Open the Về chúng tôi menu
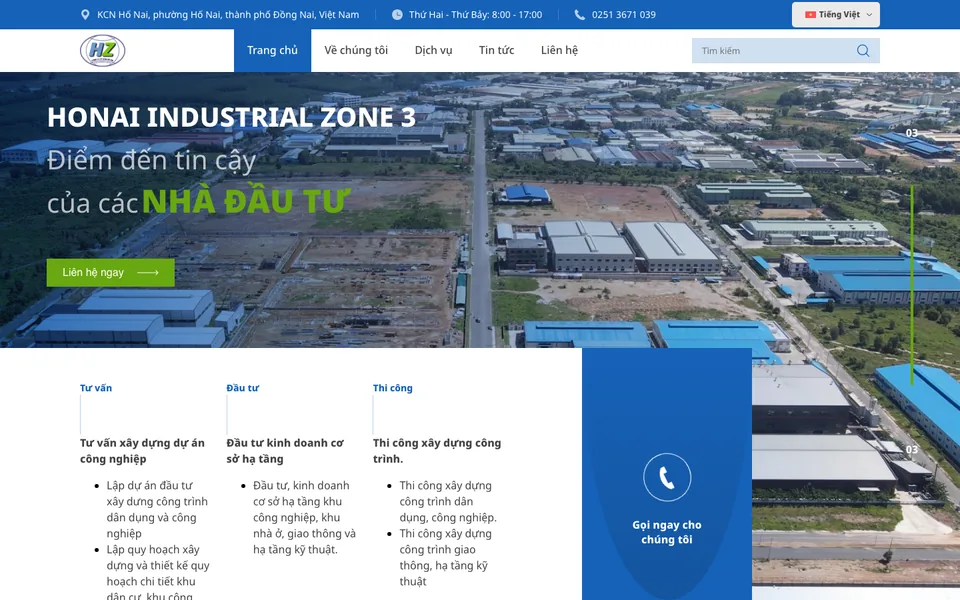Screen dimensions: 960x600 click(x=356, y=50)
